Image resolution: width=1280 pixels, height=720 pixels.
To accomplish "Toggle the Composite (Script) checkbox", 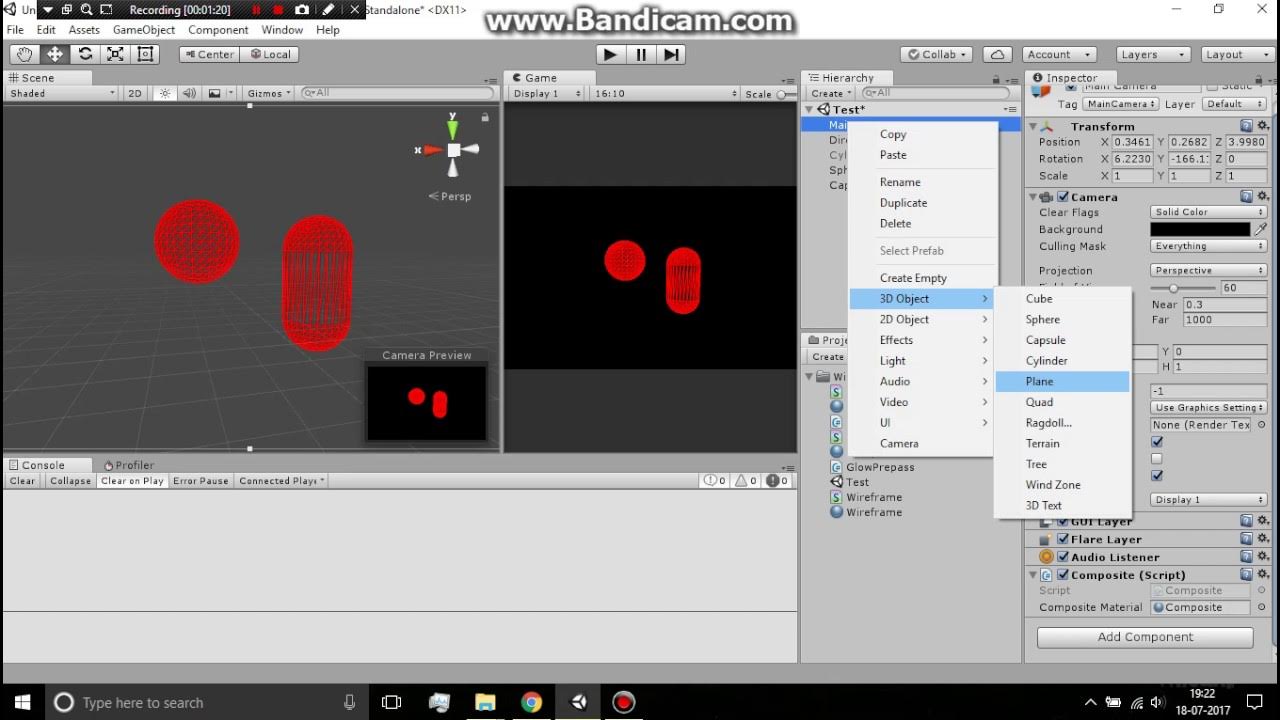I will coord(1063,575).
